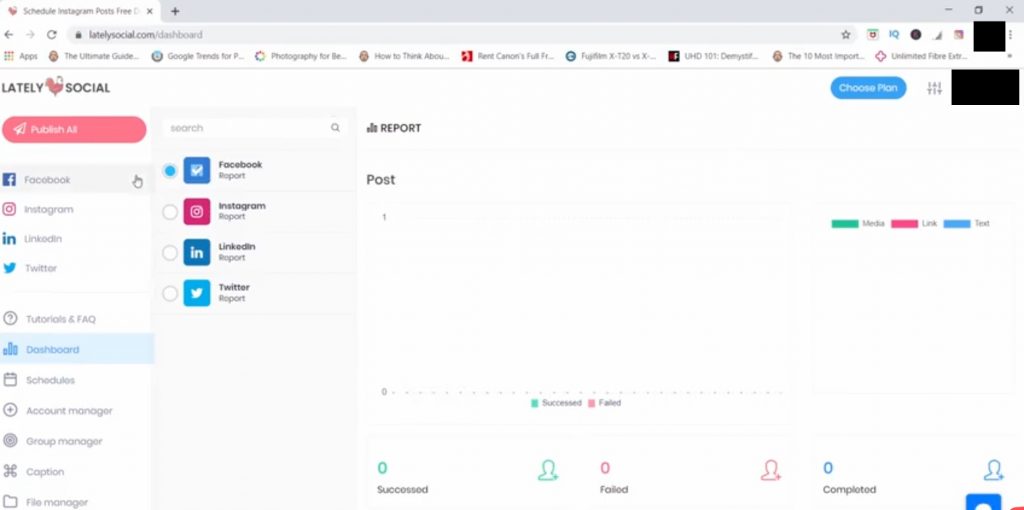Screen dimensions: 1024x510
Task: Open the Apps bookmarks shortcut
Action: pos(21,56)
